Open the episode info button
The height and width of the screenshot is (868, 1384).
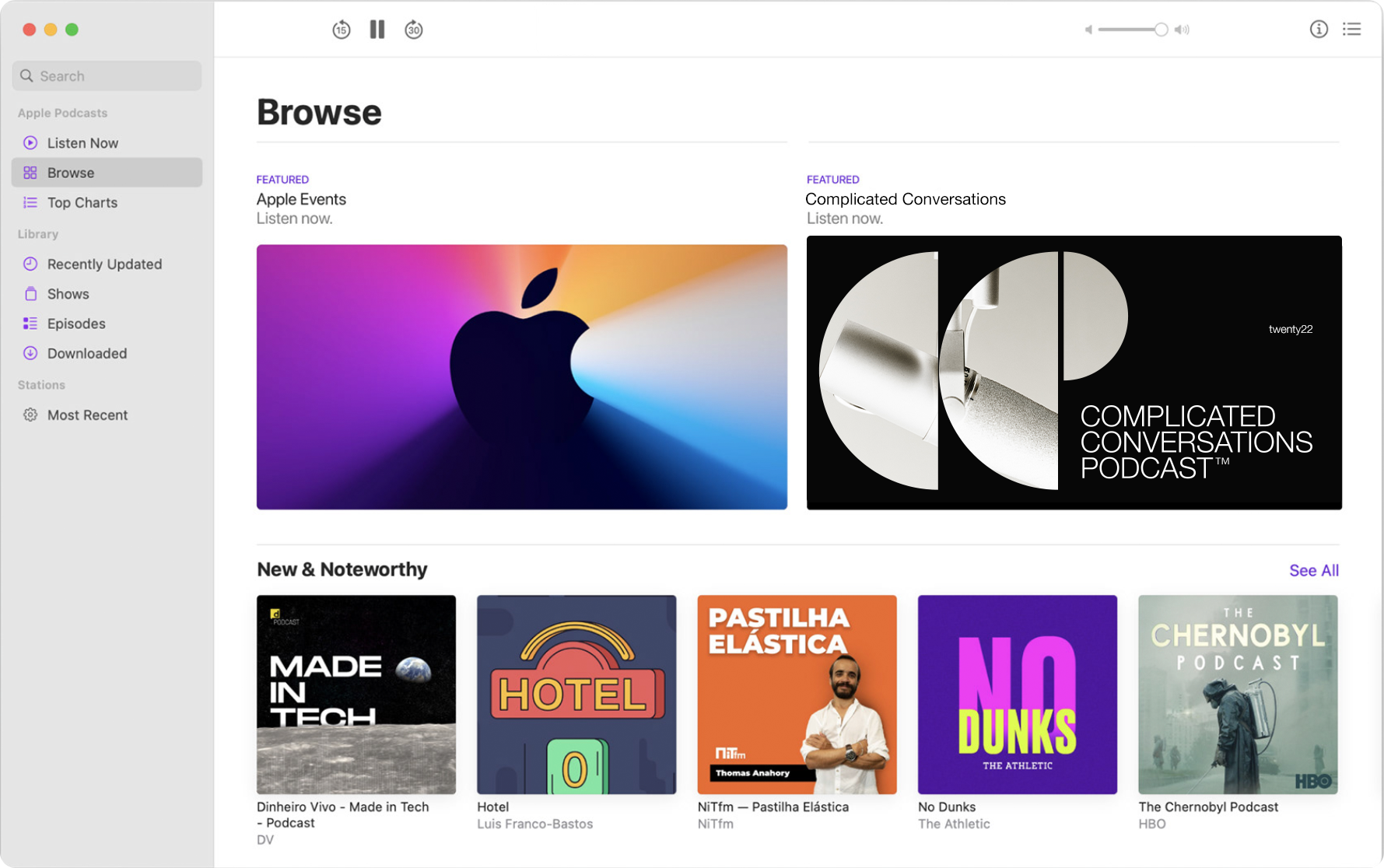1319,30
